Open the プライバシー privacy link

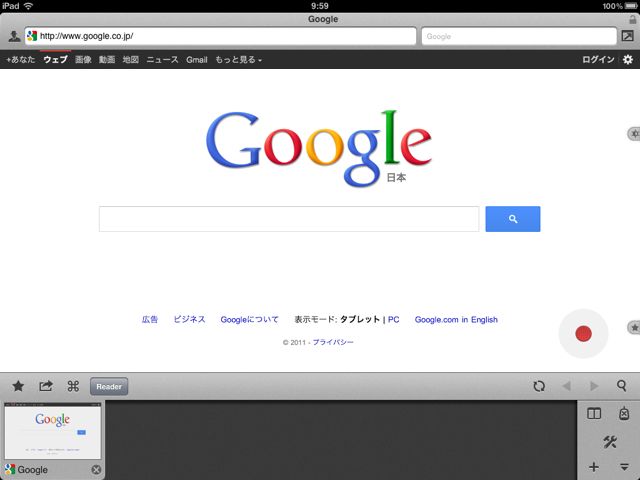[333, 342]
